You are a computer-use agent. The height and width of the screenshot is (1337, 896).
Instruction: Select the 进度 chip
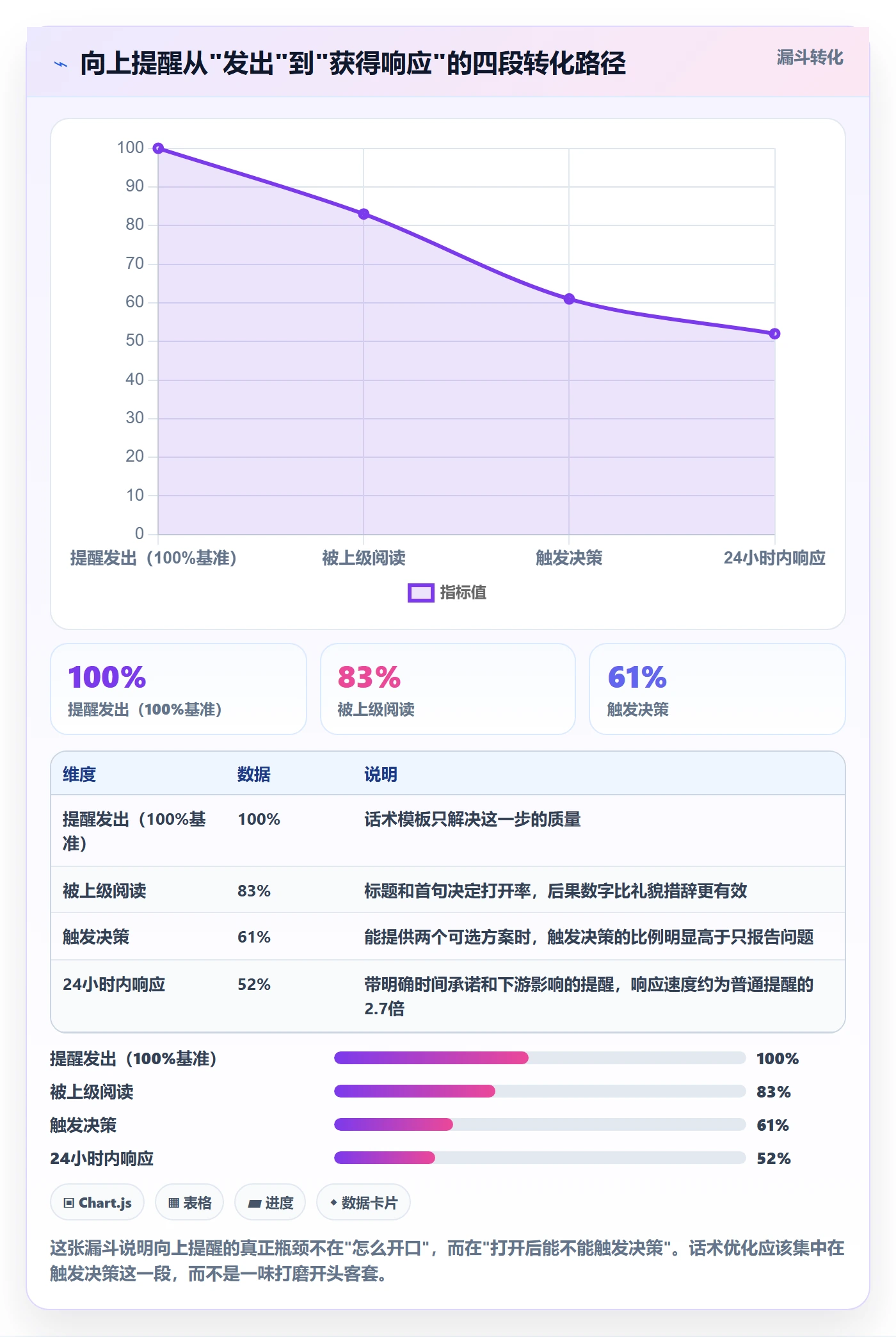point(270,1203)
